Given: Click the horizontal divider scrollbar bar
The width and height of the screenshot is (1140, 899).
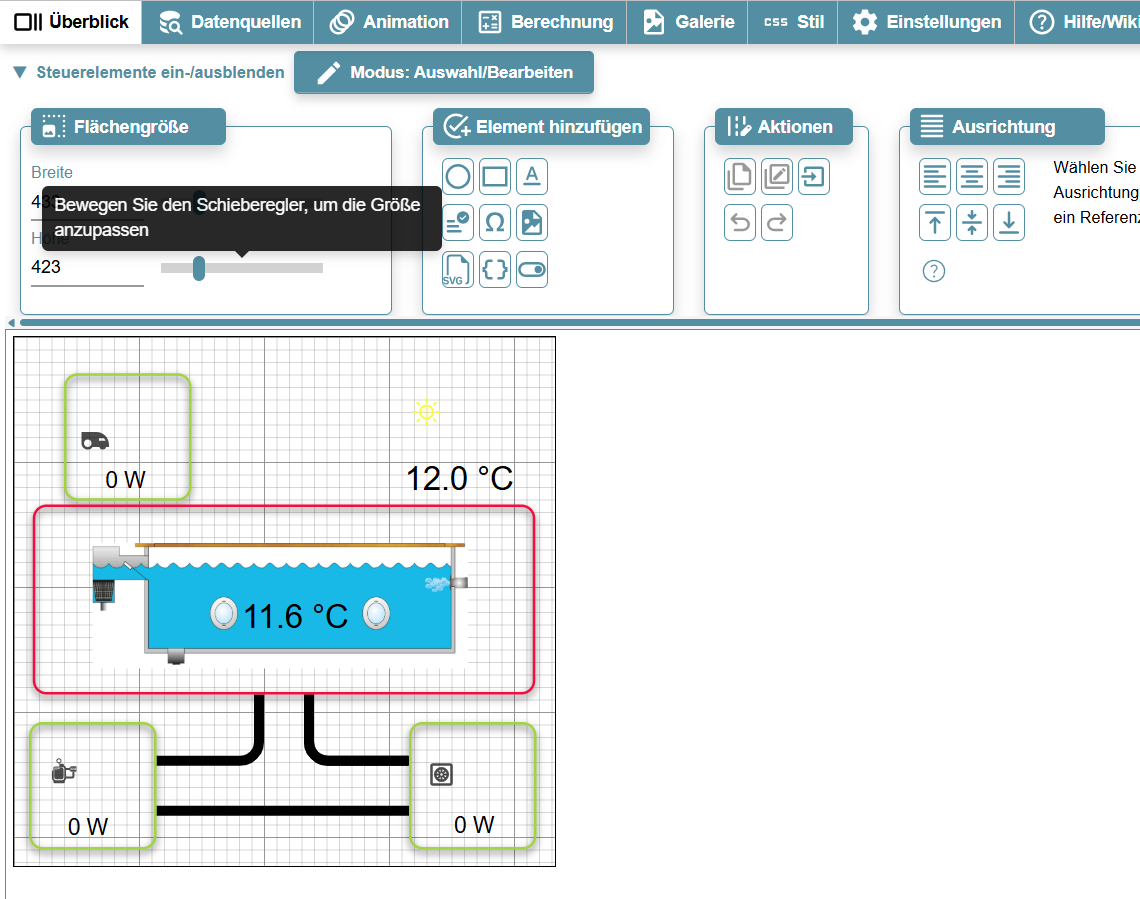Looking at the screenshot, I should pyautogui.click(x=580, y=322).
